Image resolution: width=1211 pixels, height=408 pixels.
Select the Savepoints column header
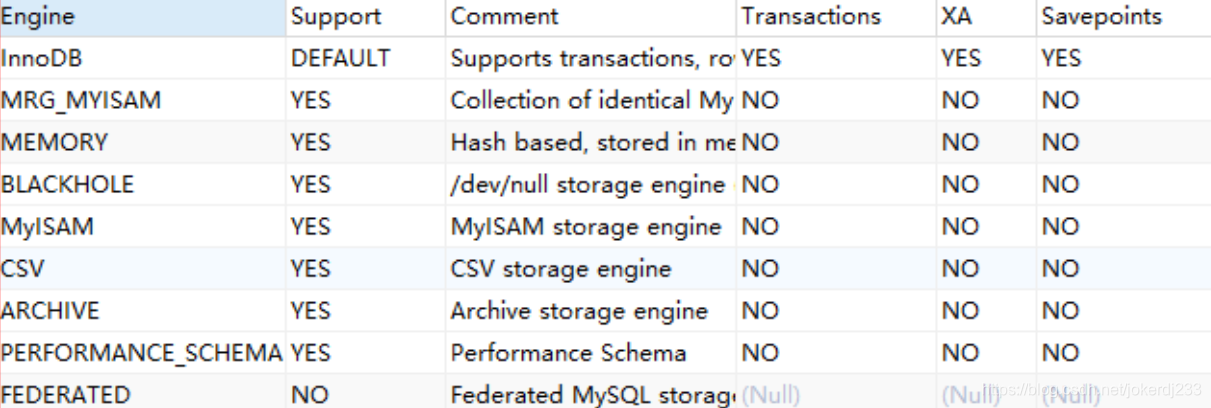click(x=1123, y=17)
